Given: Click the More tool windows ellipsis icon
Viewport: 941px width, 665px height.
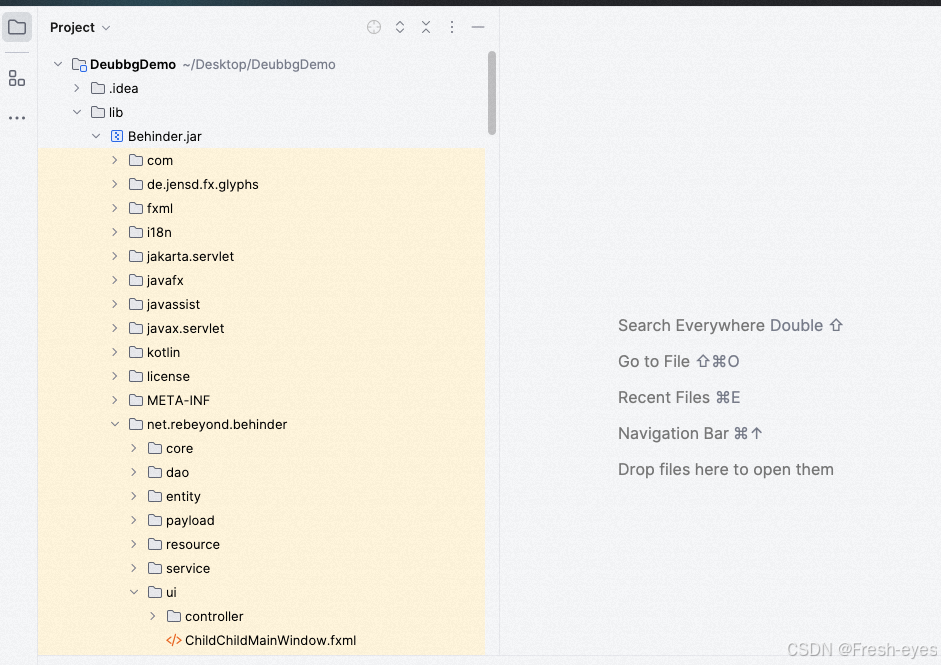Looking at the screenshot, I should tap(16, 118).
